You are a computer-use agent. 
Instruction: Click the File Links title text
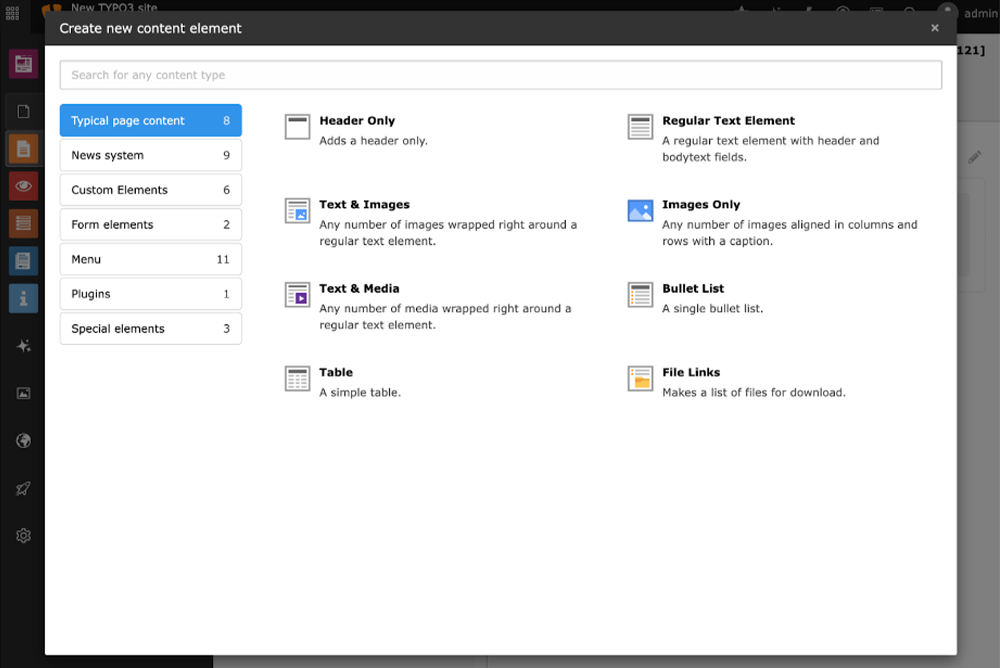pyautogui.click(x=691, y=373)
